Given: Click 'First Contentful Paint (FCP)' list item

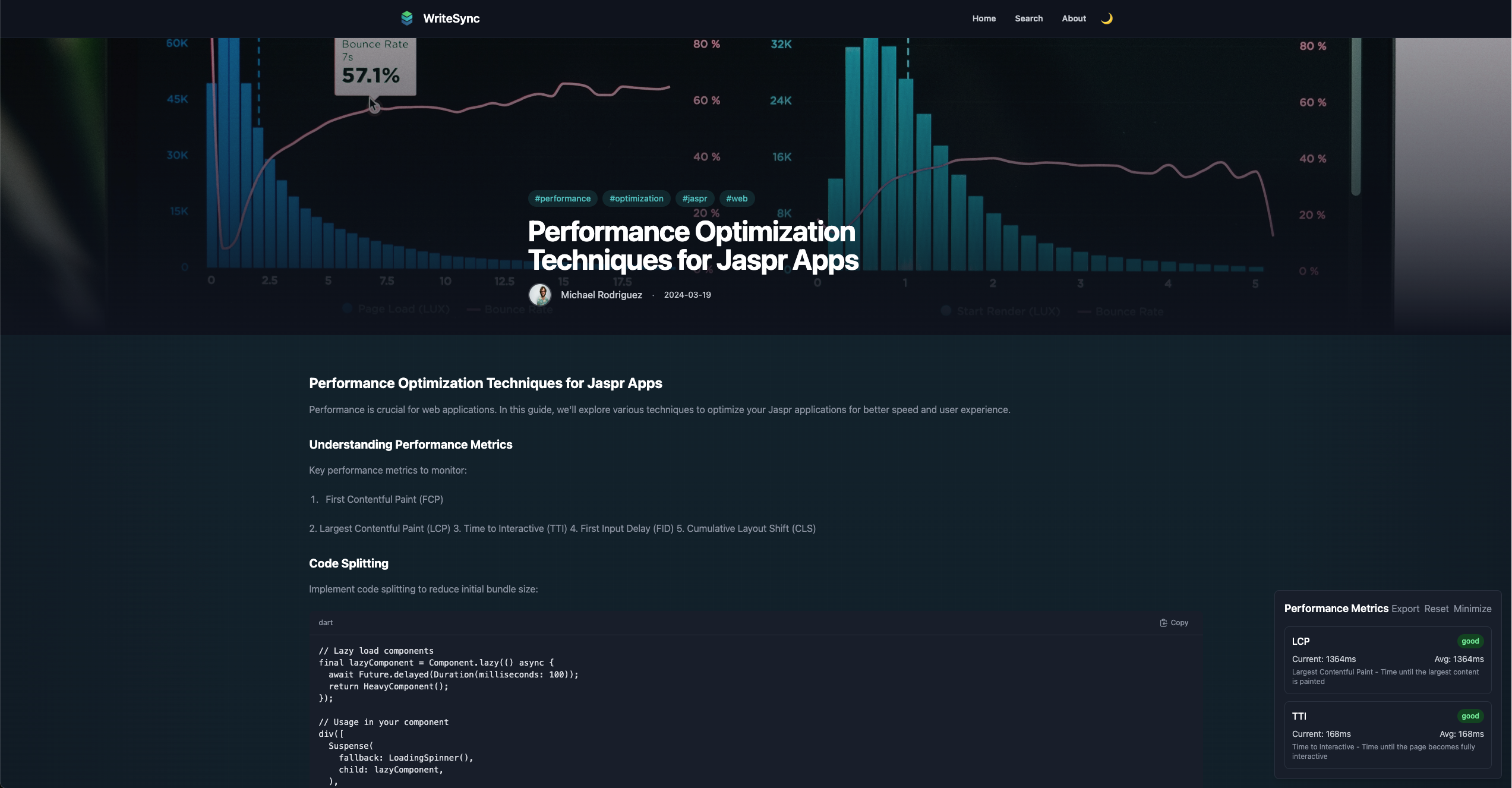Looking at the screenshot, I should coord(384,499).
